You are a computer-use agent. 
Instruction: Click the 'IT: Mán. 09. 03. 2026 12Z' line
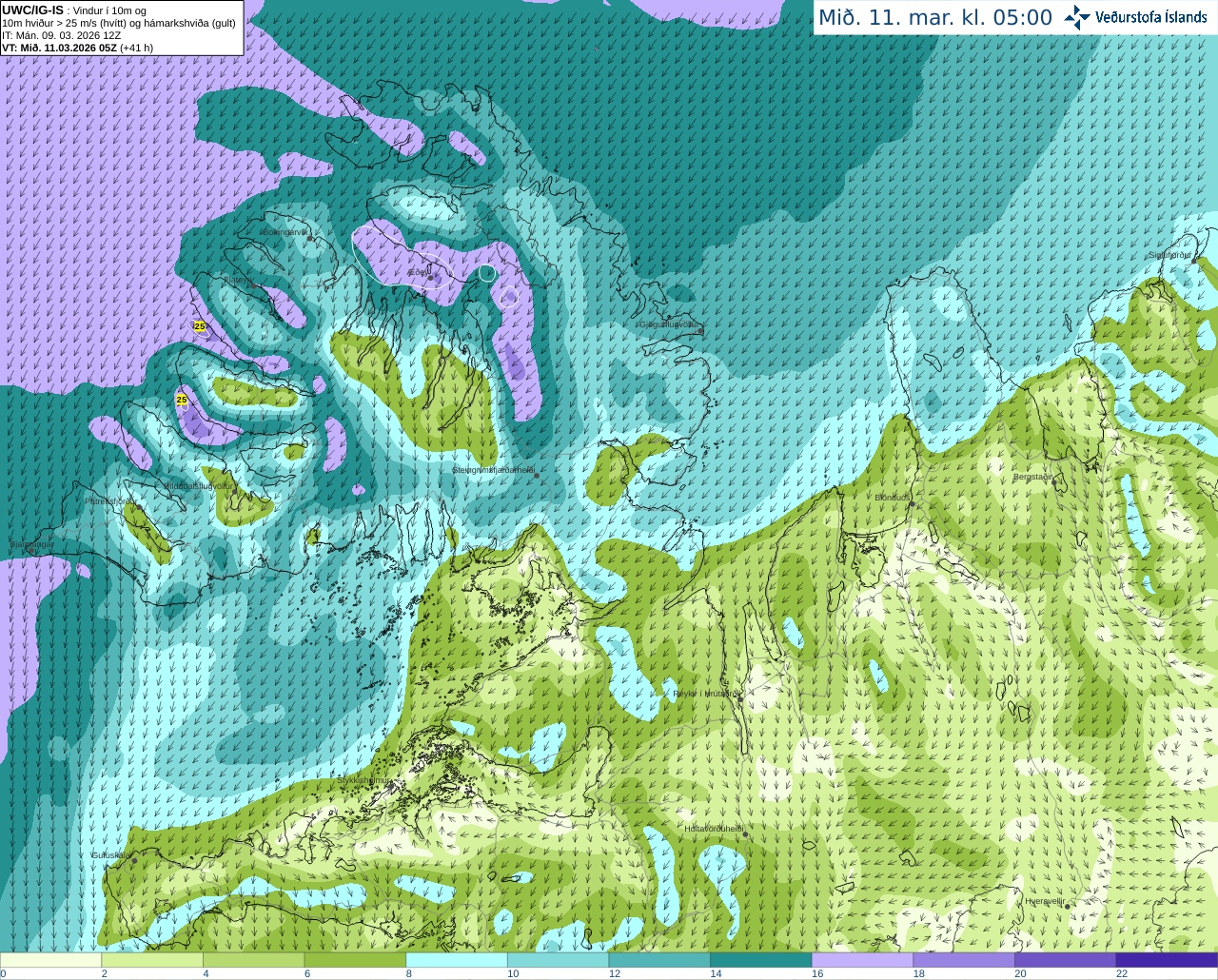point(61,35)
